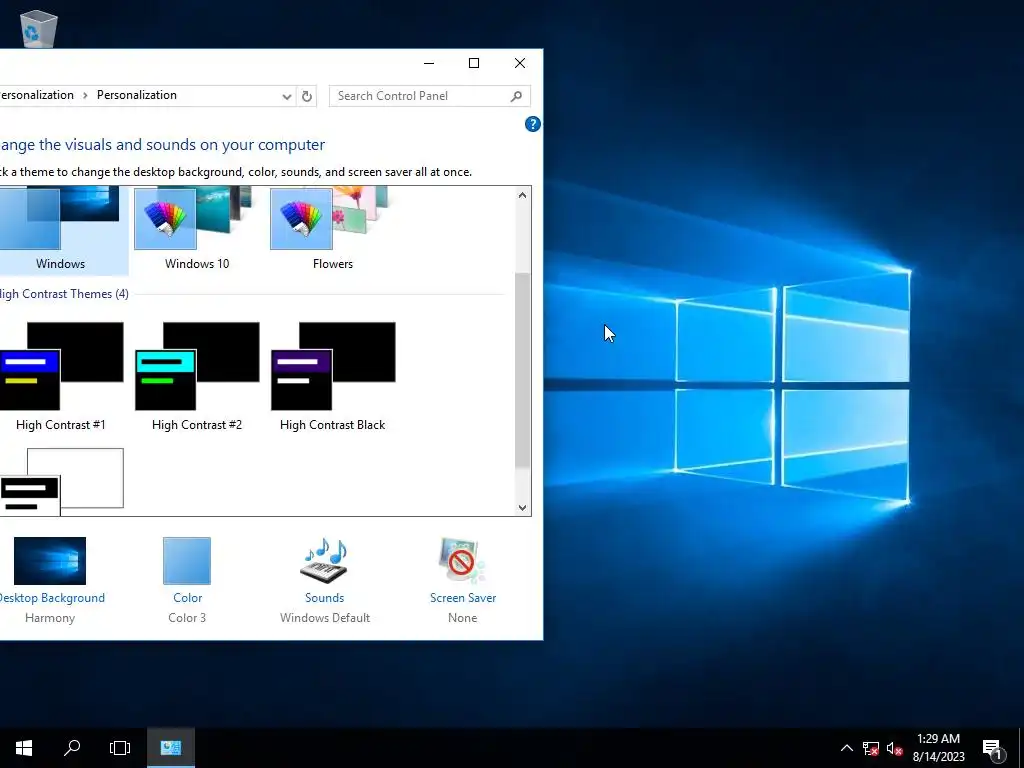
Task: Click the Personalization breadcrumb segment
Action: tap(136, 95)
